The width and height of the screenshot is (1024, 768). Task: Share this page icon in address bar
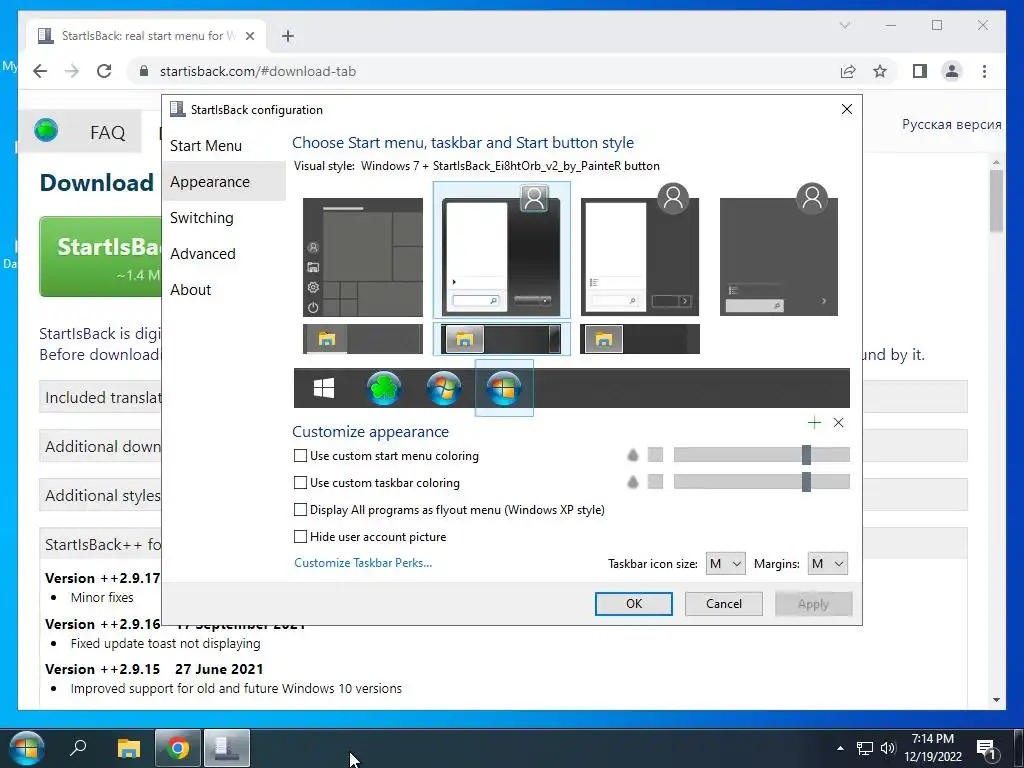(x=848, y=71)
